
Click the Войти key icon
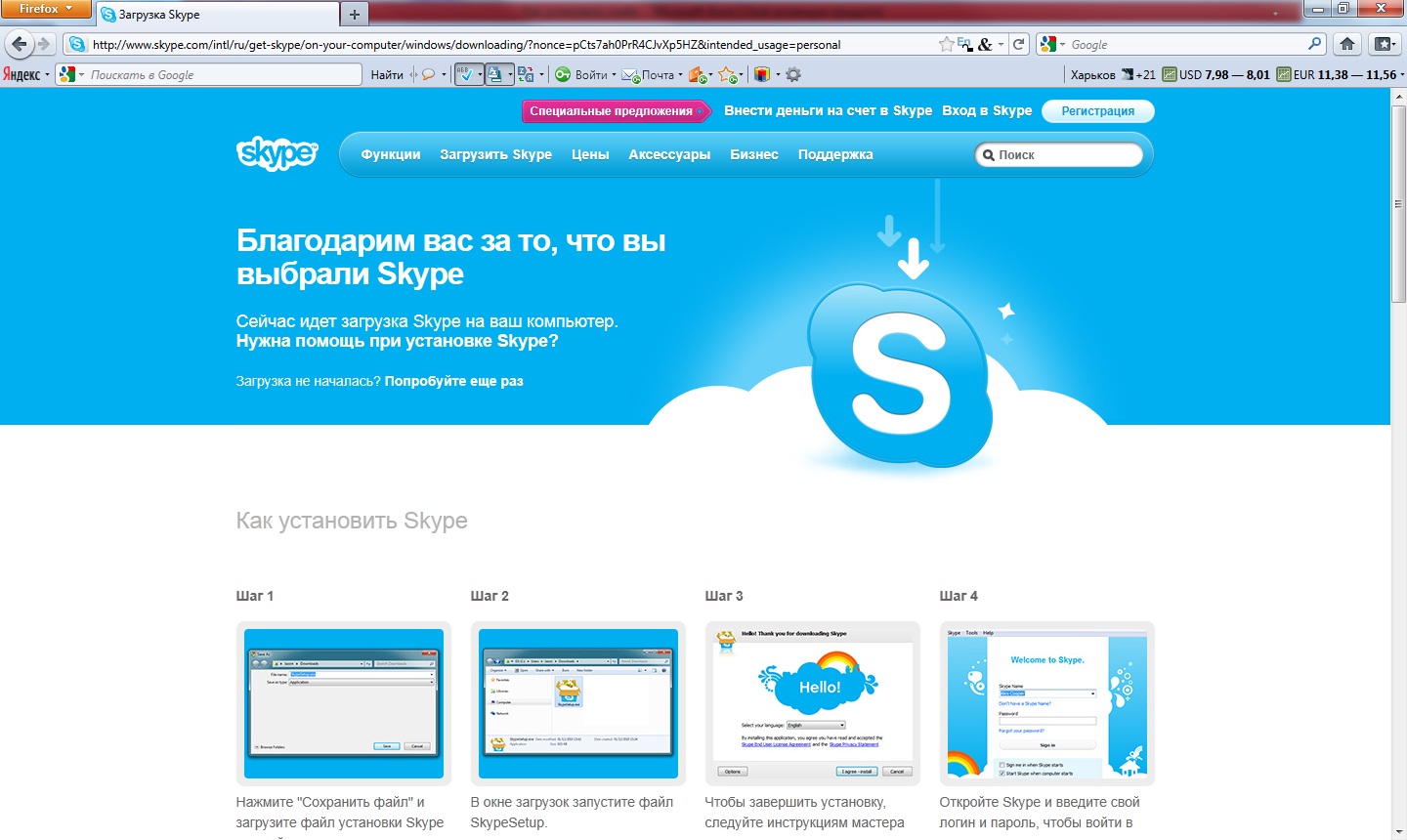(x=563, y=75)
